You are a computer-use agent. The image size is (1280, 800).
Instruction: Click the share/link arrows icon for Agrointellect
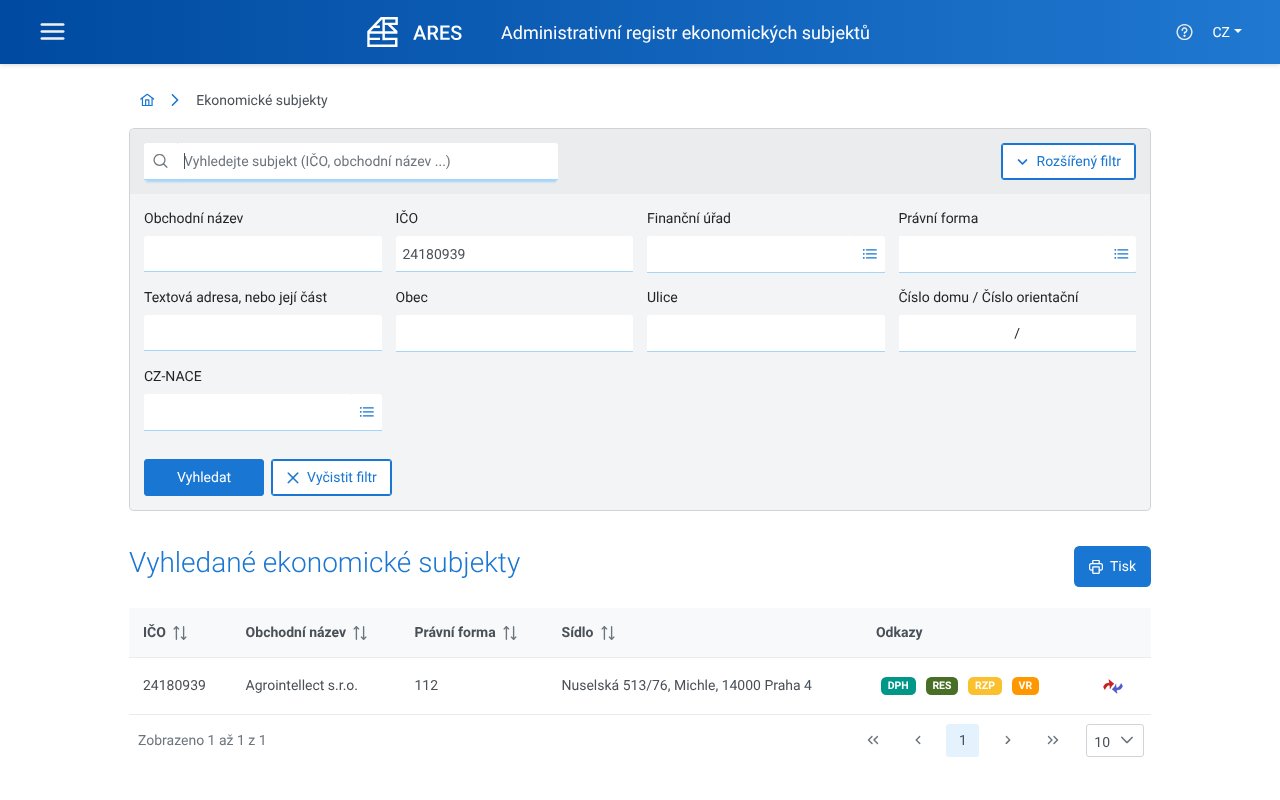[1112, 686]
